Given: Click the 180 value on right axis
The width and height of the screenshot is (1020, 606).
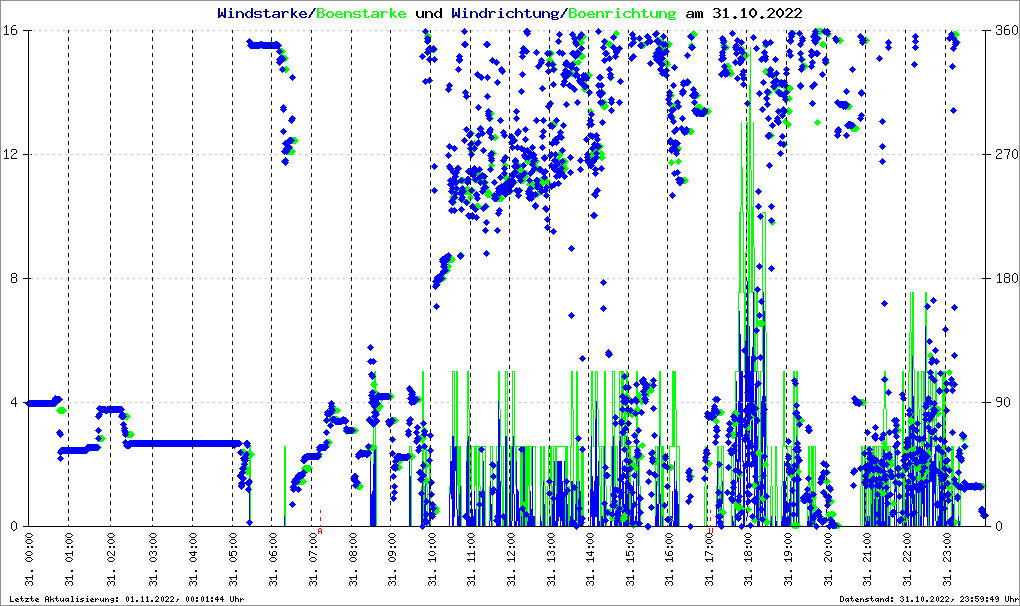Looking at the screenshot, I should coord(1003,279).
